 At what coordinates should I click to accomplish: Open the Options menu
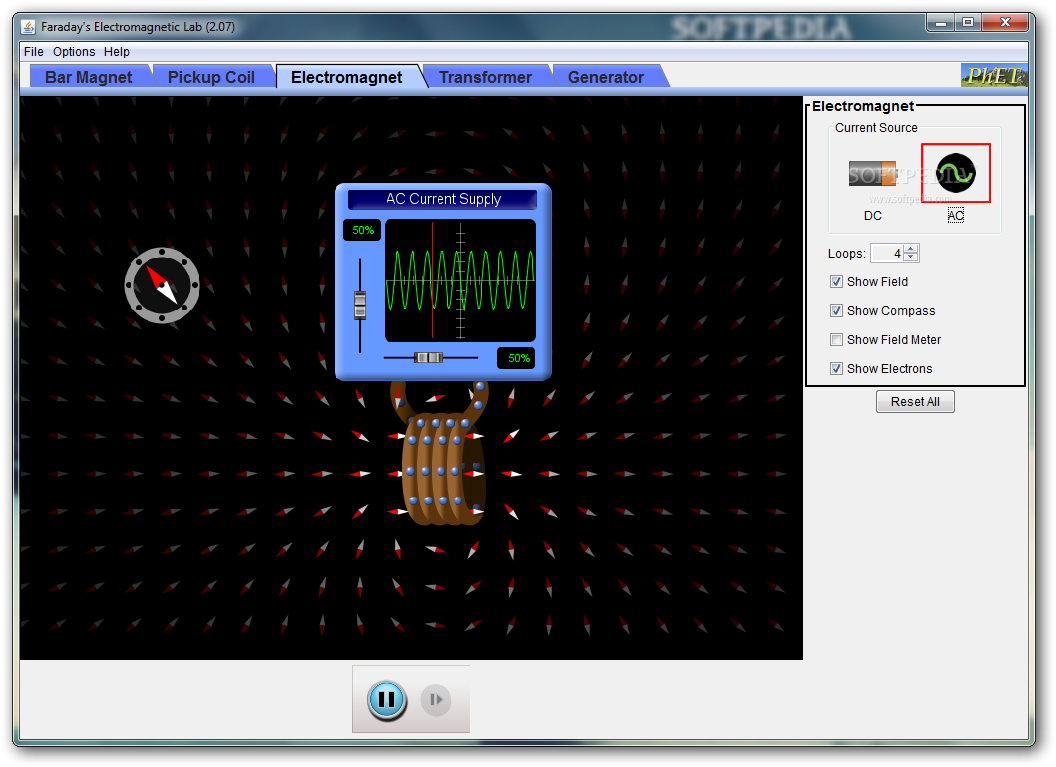(74, 52)
